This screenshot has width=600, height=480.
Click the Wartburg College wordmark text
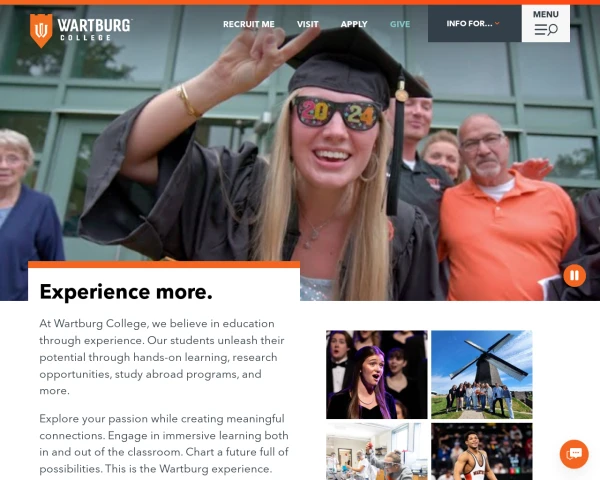click(95, 29)
